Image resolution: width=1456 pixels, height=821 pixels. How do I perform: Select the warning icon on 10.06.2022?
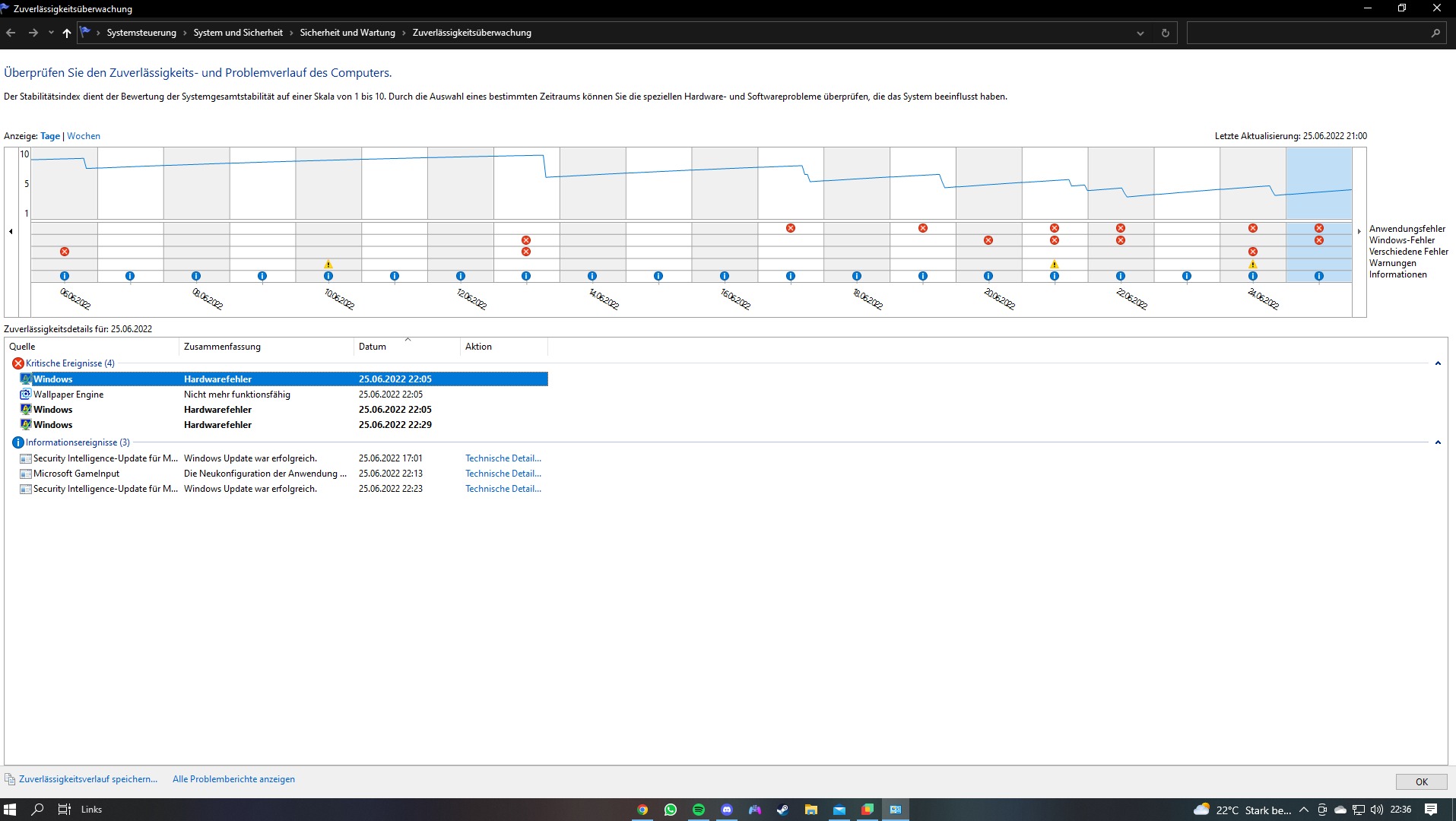coord(328,265)
